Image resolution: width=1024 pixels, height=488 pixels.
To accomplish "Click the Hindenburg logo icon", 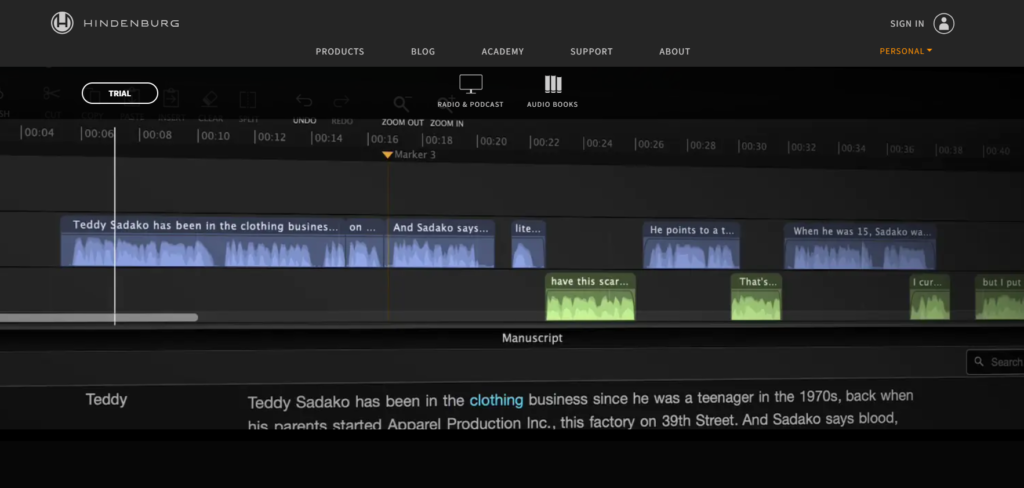I will click(x=62, y=24).
